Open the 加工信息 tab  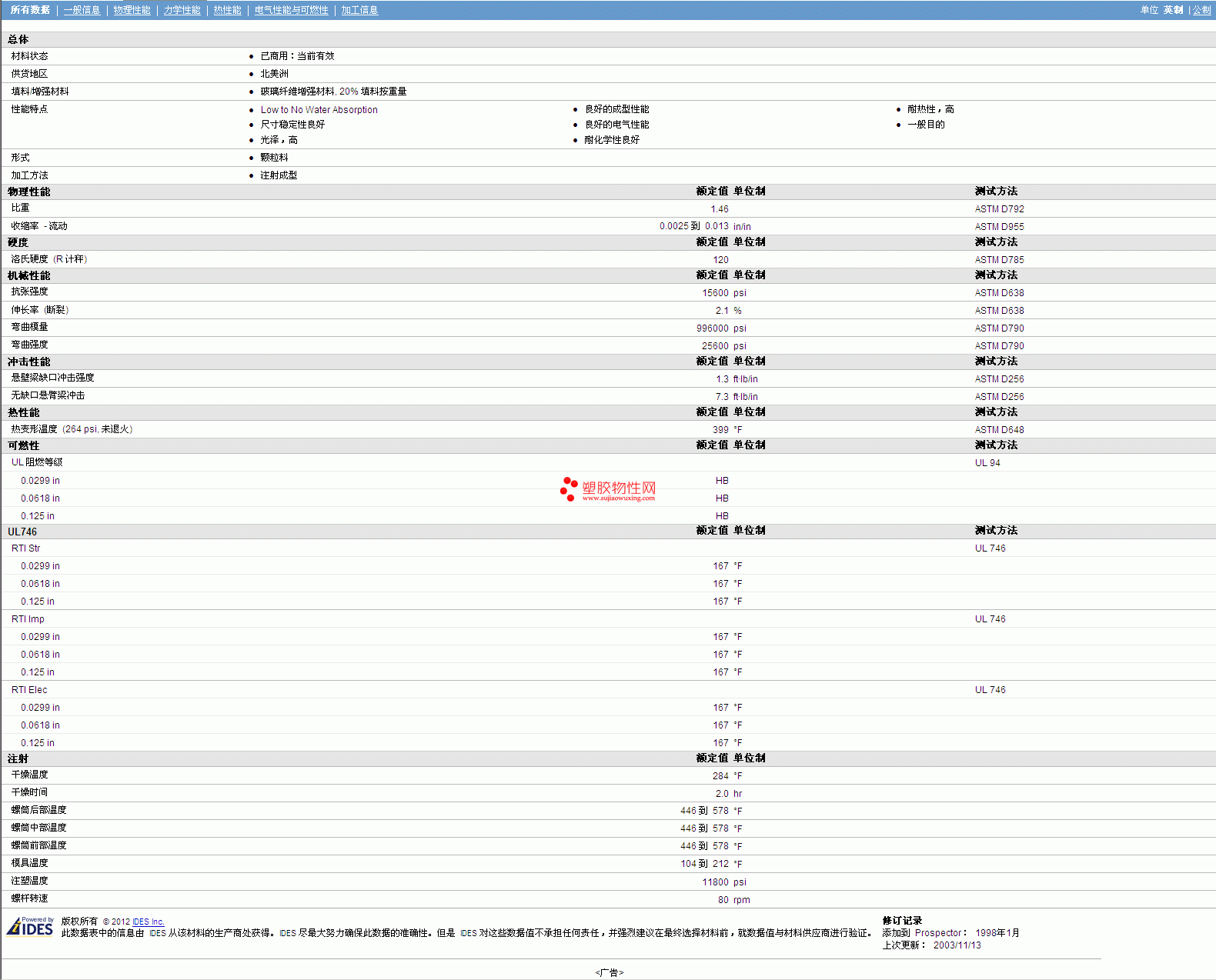[x=359, y=10]
